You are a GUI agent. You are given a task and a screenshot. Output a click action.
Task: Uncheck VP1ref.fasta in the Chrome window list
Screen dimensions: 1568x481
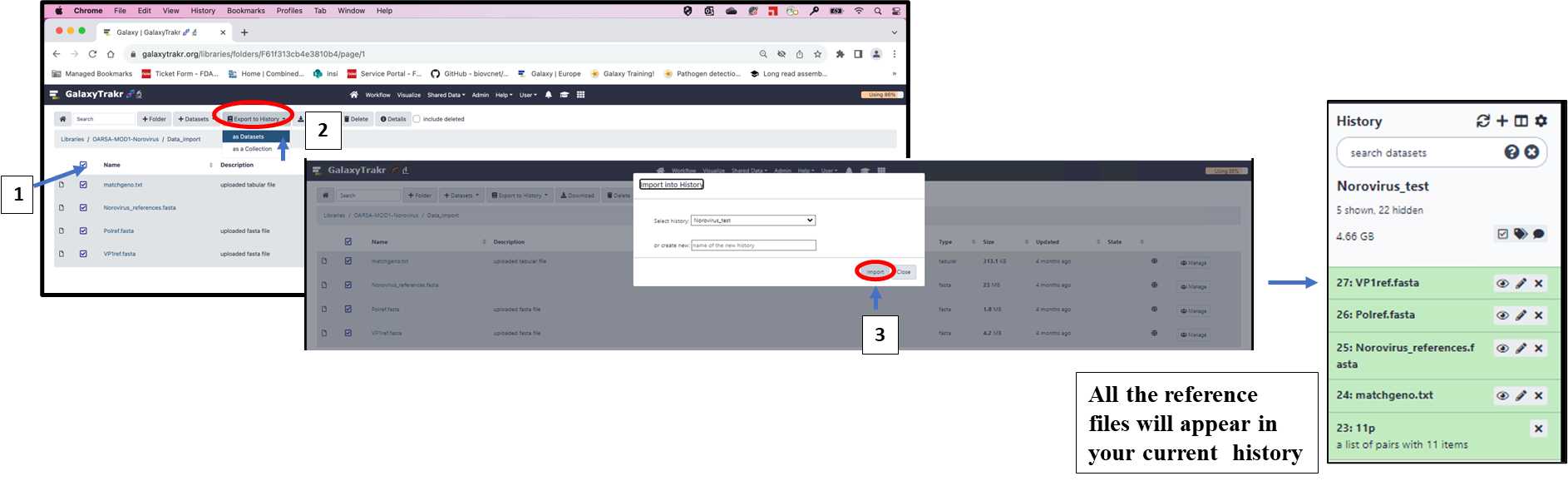[83, 254]
